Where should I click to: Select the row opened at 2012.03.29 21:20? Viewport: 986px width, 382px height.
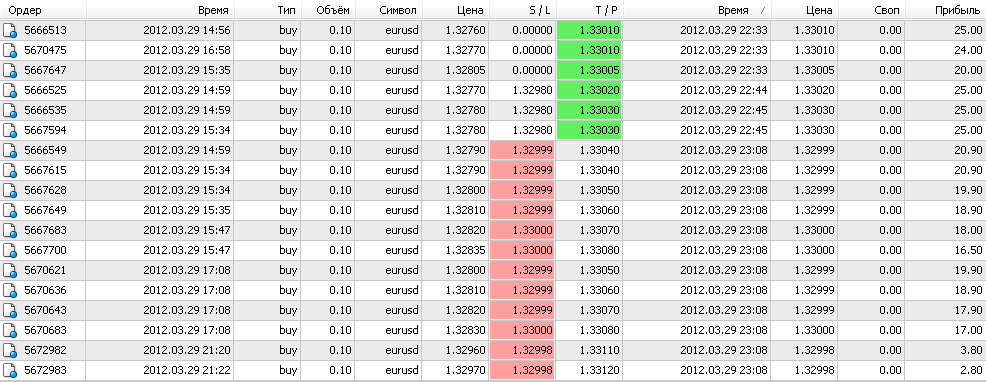tap(493, 351)
